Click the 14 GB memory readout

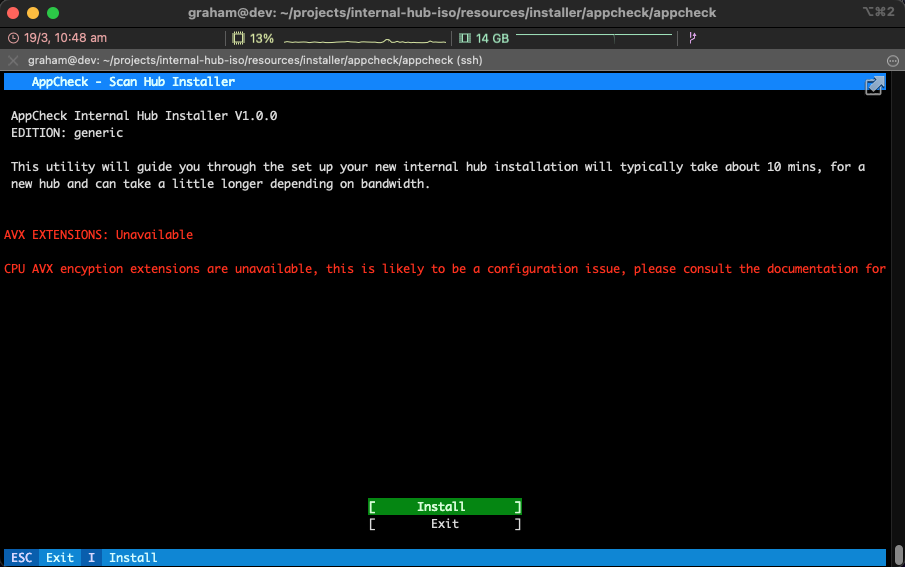[x=492, y=38]
